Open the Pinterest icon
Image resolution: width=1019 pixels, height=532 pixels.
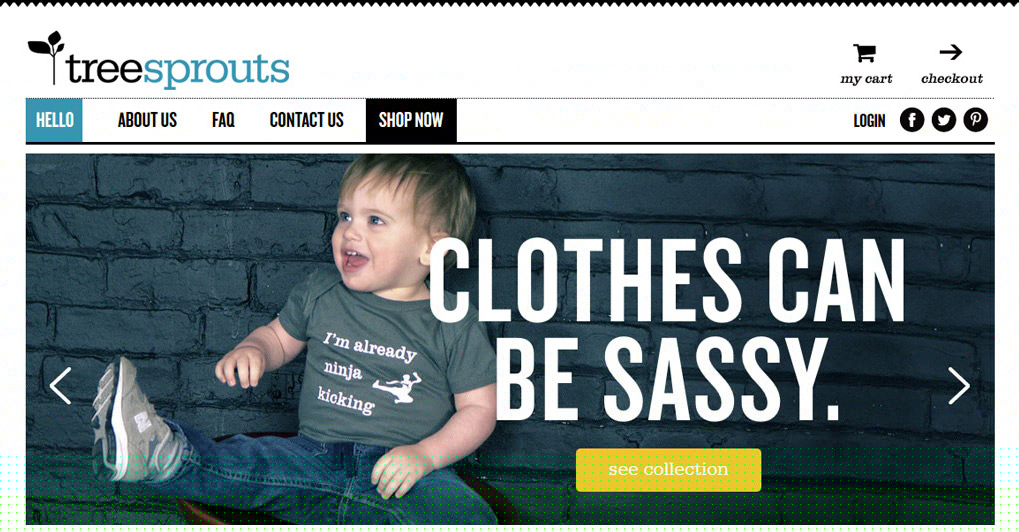pyautogui.click(x=975, y=120)
